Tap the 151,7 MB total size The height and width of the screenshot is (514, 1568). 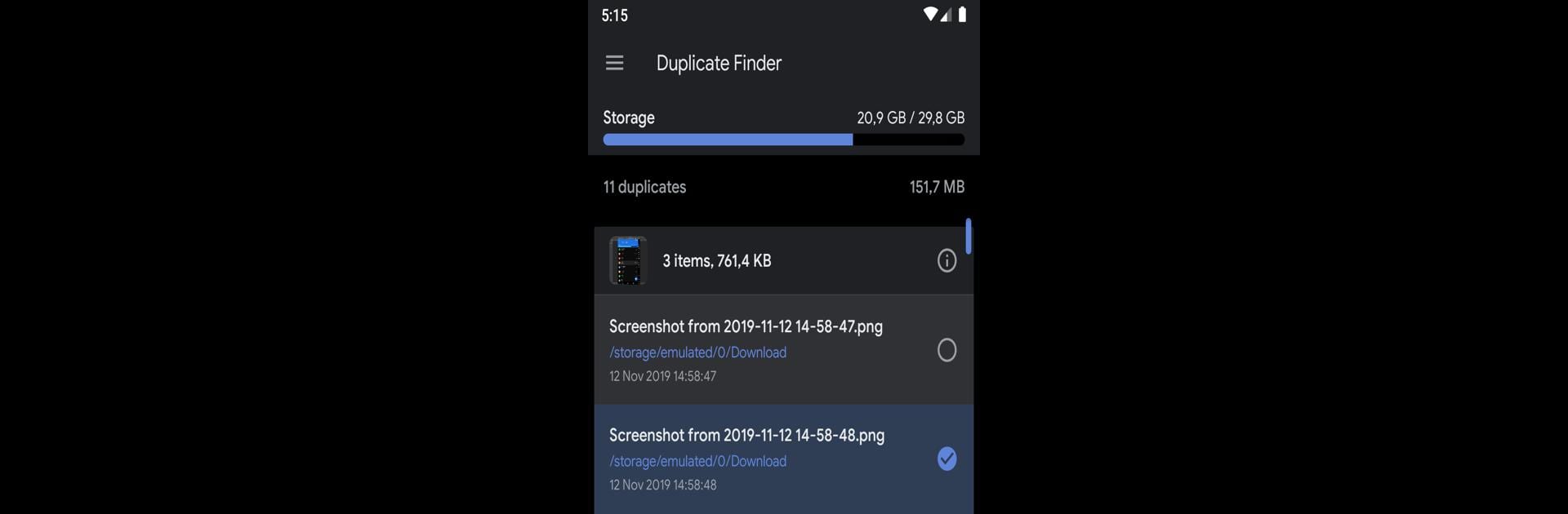tap(937, 187)
